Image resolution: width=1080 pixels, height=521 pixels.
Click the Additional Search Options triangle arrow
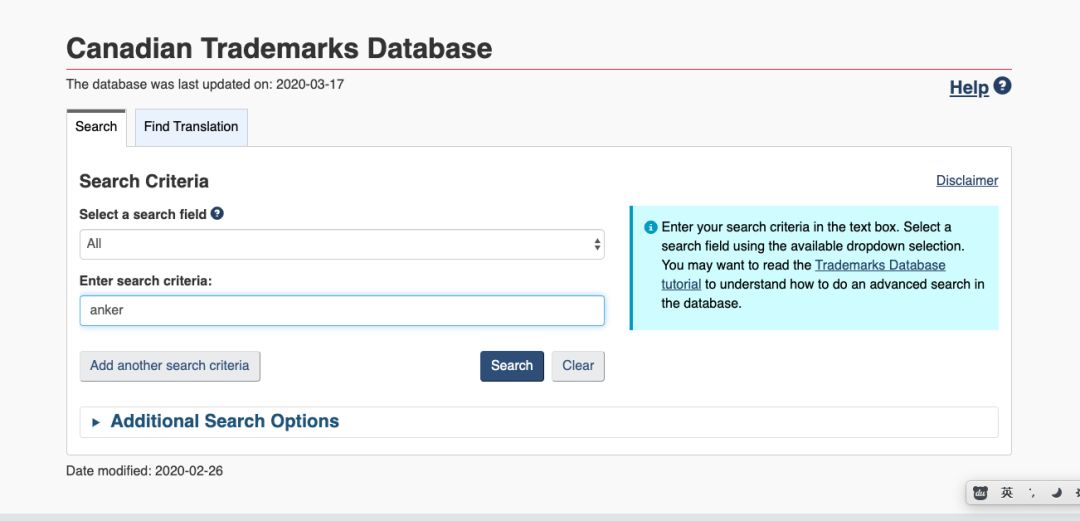pos(96,422)
